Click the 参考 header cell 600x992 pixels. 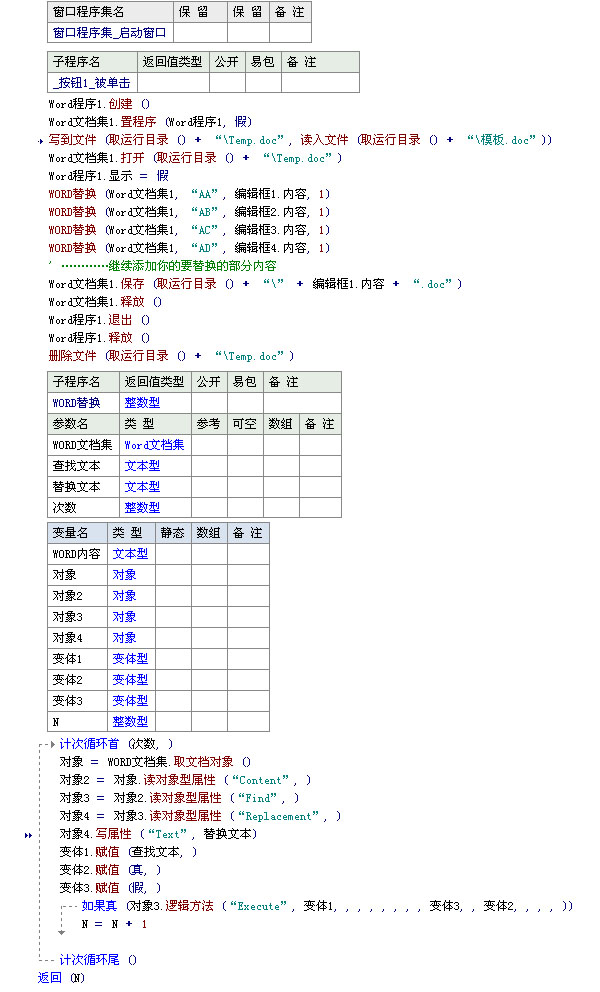[x=209, y=424]
